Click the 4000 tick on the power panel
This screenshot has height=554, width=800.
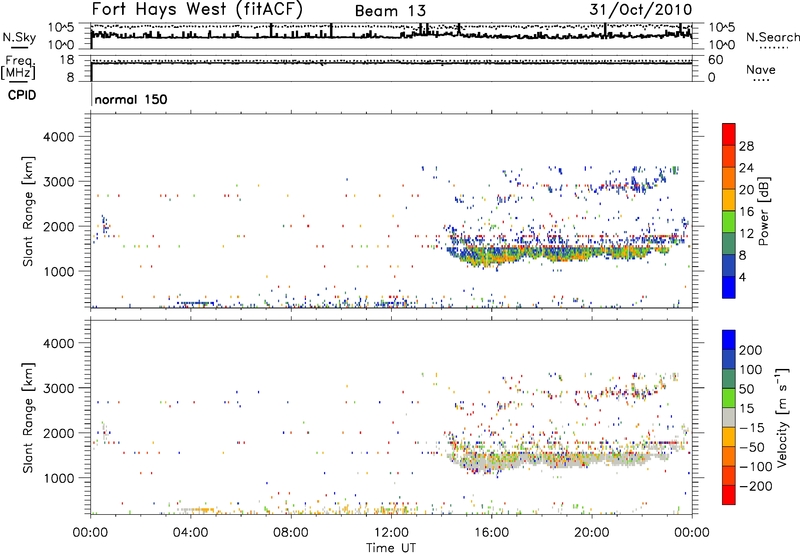[58, 137]
